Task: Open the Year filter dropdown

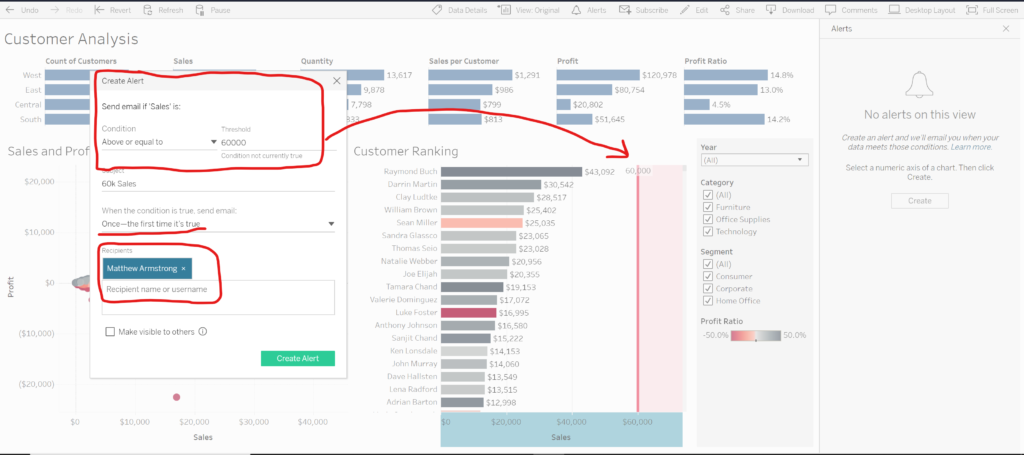Action: coord(754,160)
